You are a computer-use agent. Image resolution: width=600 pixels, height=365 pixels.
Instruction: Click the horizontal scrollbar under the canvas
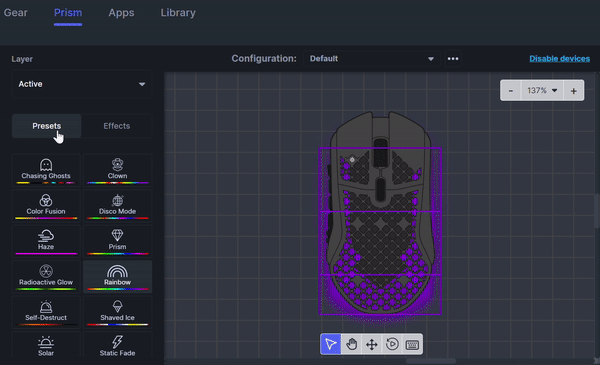coord(430,361)
